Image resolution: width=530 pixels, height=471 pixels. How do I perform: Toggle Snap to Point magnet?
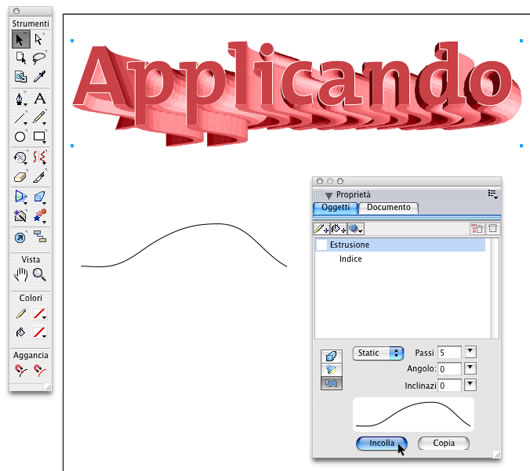(x=21, y=370)
